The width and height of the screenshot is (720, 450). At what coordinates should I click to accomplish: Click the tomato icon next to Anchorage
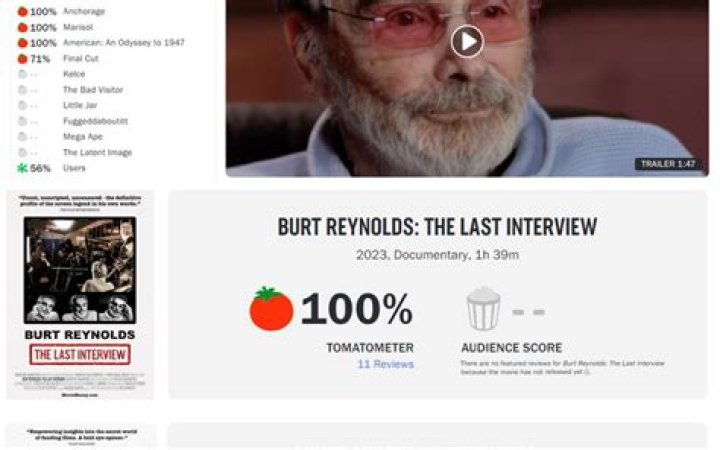click(x=22, y=11)
